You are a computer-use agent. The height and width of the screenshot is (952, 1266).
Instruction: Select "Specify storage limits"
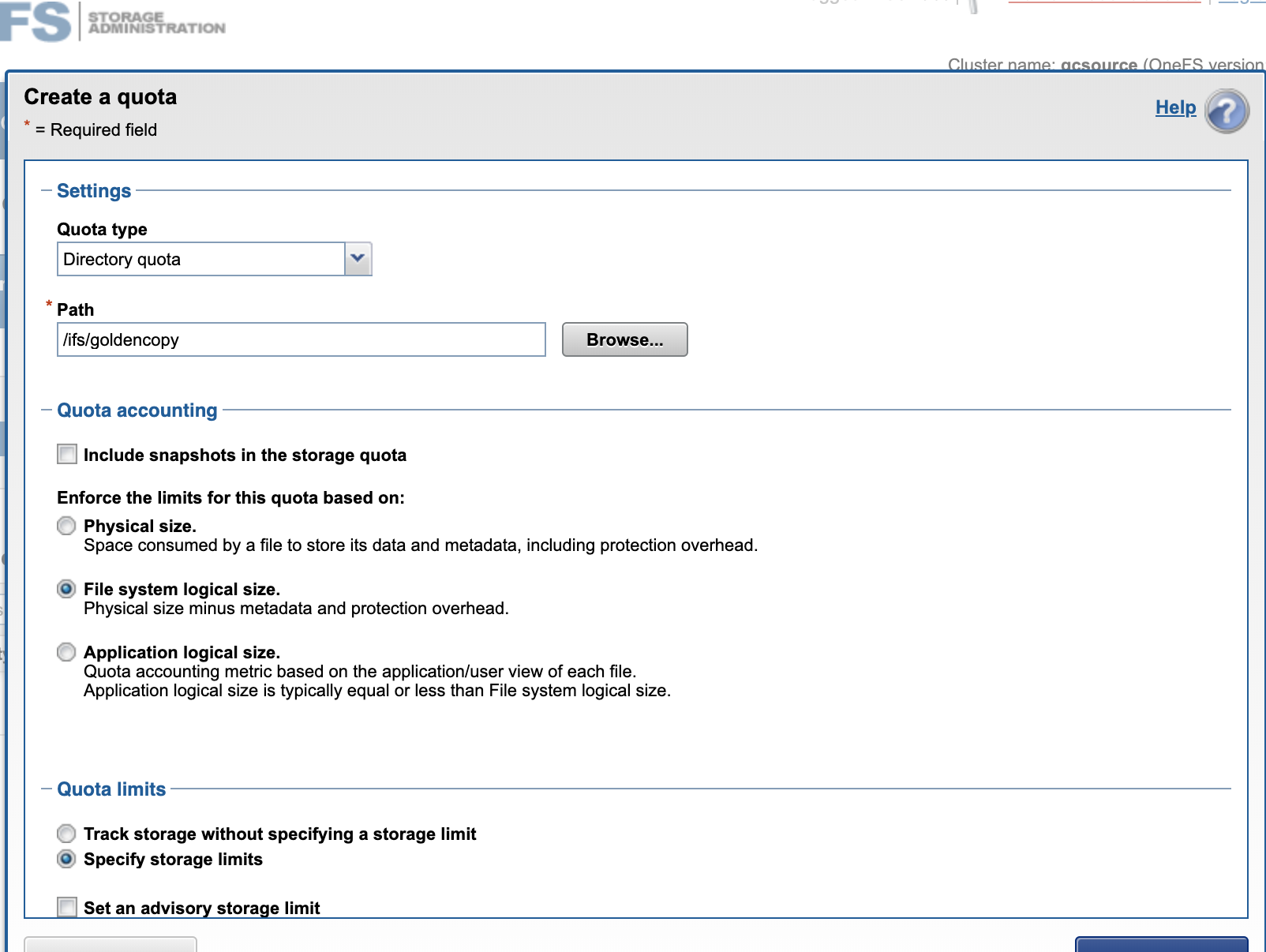(x=66, y=860)
